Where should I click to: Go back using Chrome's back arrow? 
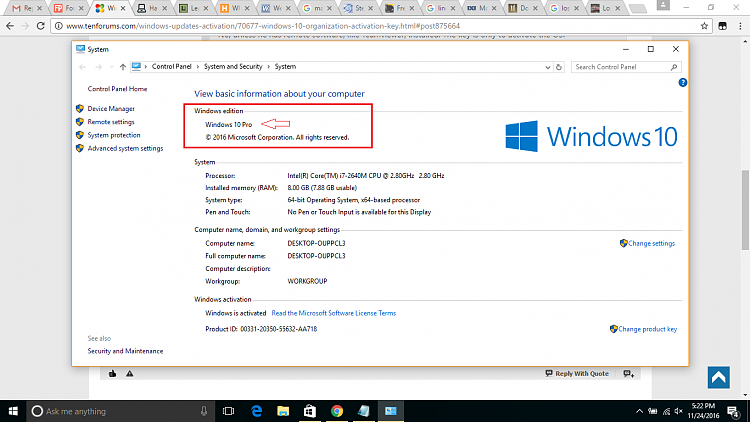coord(10,26)
